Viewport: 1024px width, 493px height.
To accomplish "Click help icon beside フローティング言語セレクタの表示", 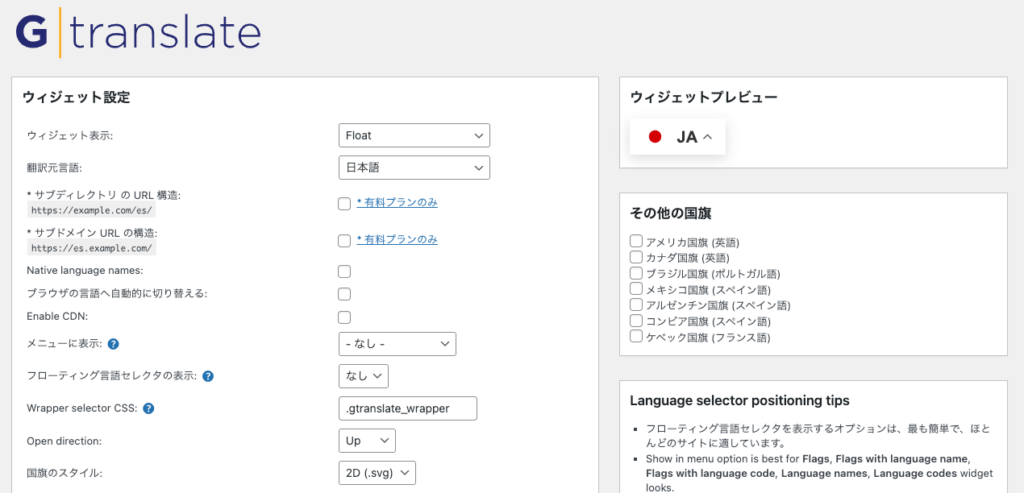I will [x=208, y=377].
